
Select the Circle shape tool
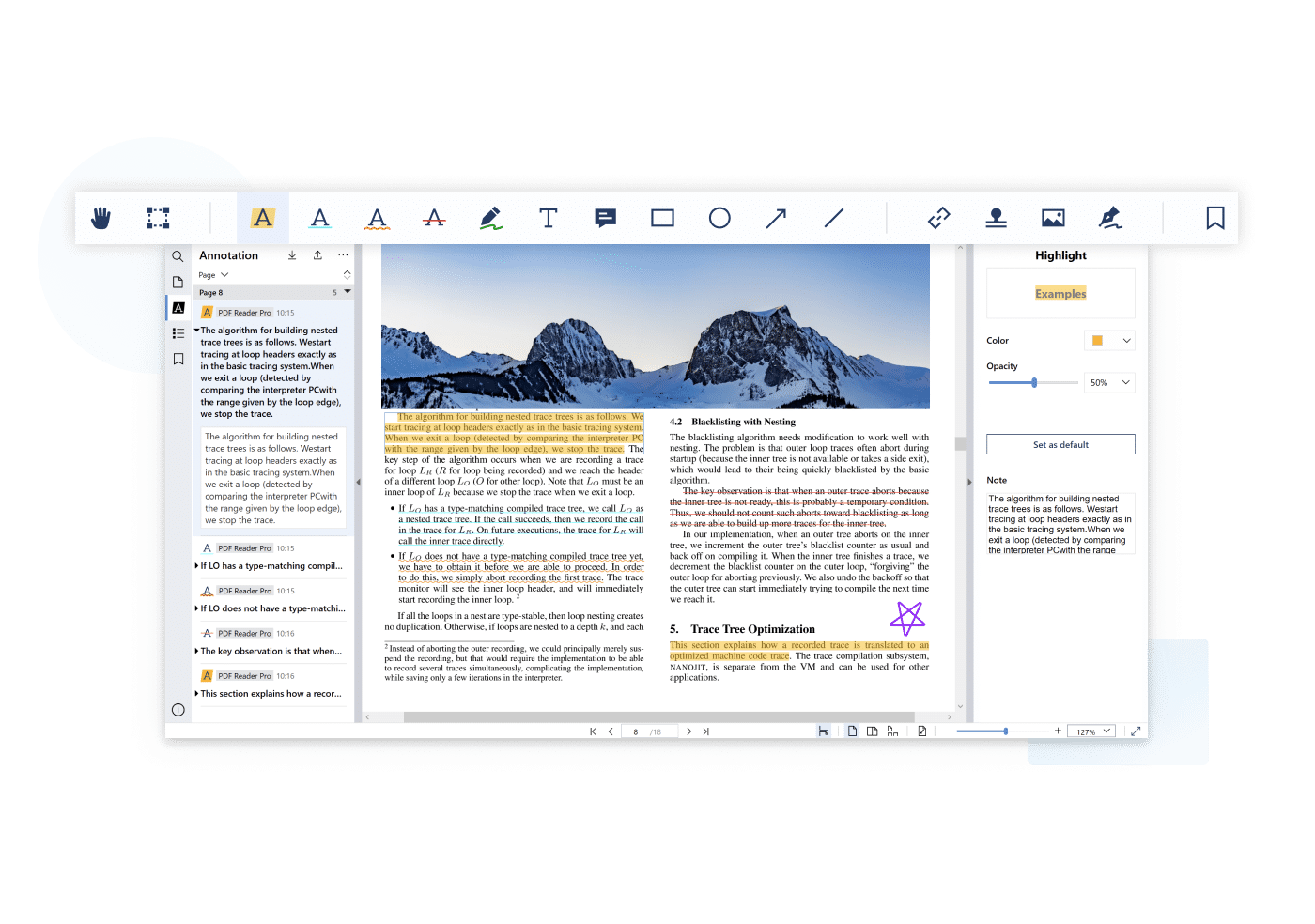[719, 219]
